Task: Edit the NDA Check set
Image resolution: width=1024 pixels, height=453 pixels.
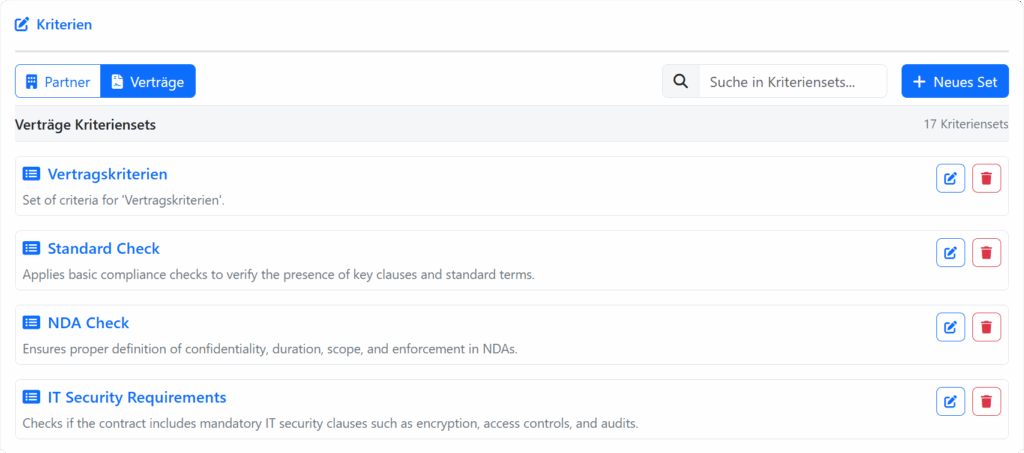Action: click(950, 327)
